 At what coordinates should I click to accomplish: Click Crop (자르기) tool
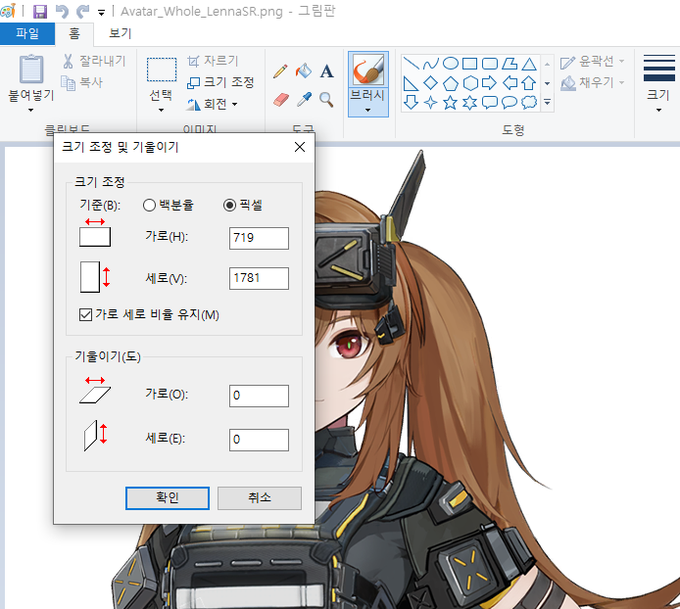(x=213, y=61)
